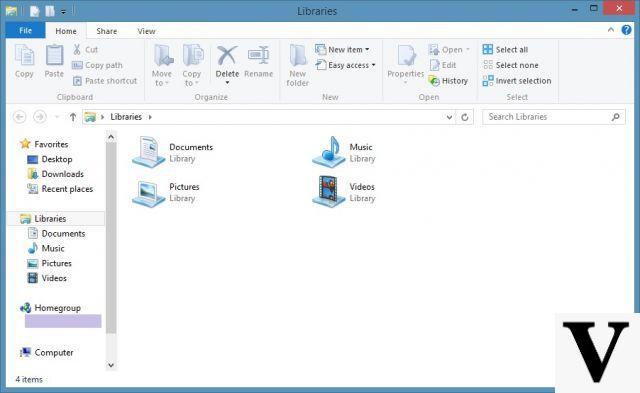Click Libraries in the address bar

pyautogui.click(x=126, y=117)
